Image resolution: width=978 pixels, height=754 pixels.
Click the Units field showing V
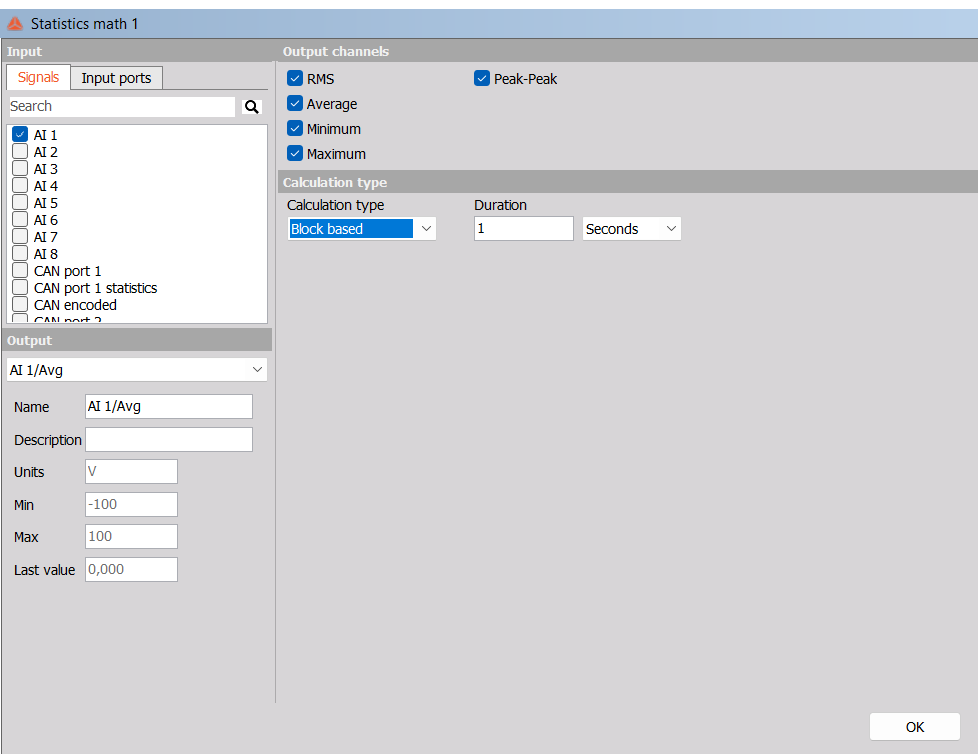point(132,471)
